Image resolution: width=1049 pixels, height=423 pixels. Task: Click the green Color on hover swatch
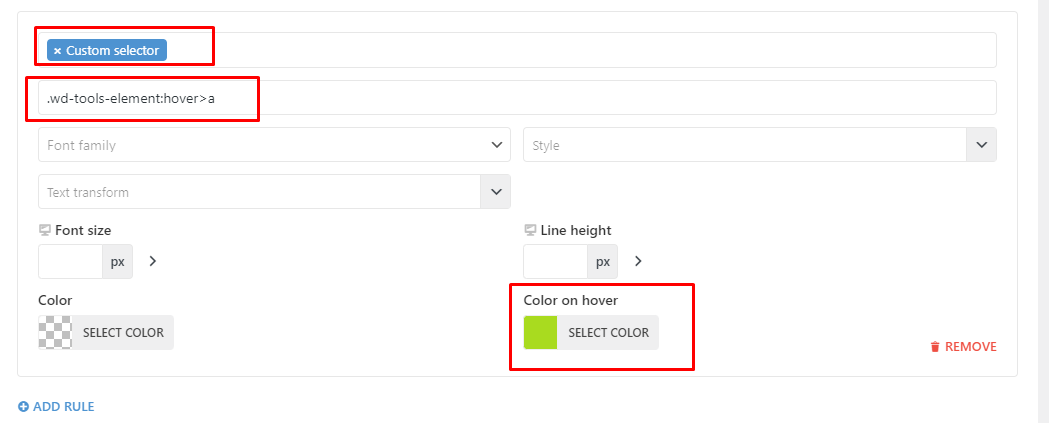(541, 333)
